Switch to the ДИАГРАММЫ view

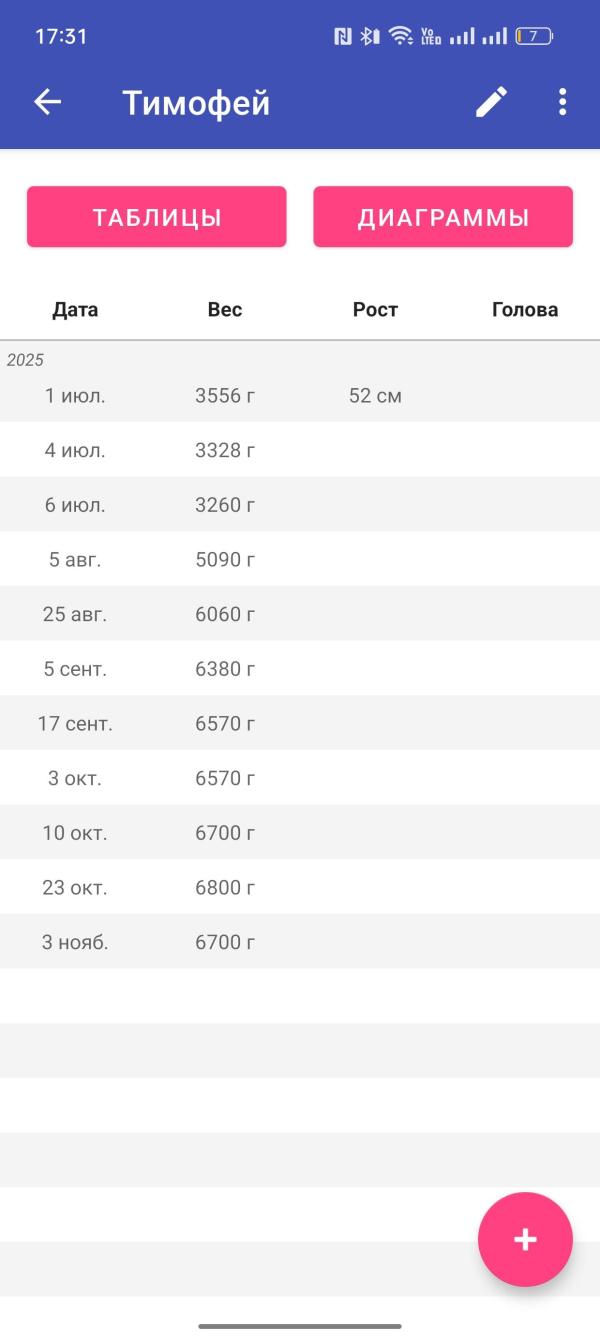pyautogui.click(x=443, y=217)
